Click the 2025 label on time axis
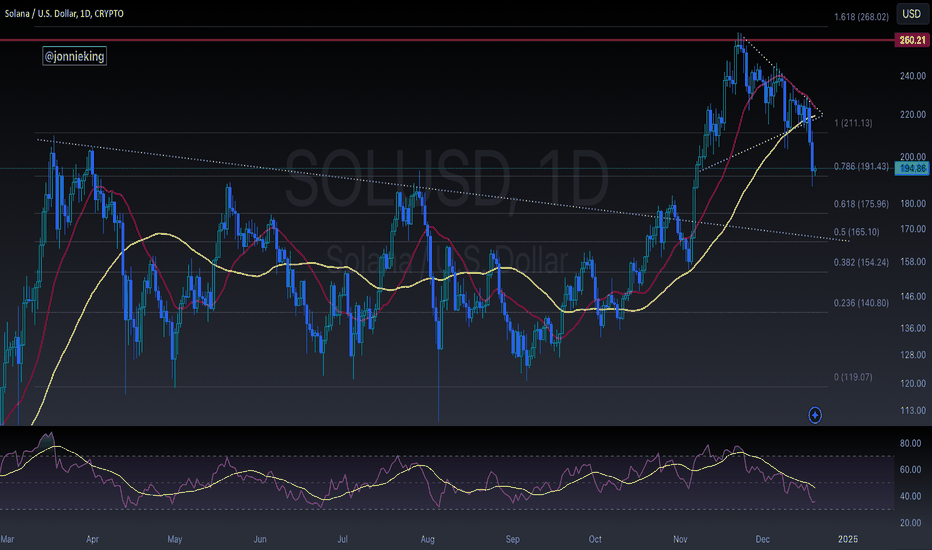This screenshot has height=550, width=932. pyautogui.click(x=848, y=539)
